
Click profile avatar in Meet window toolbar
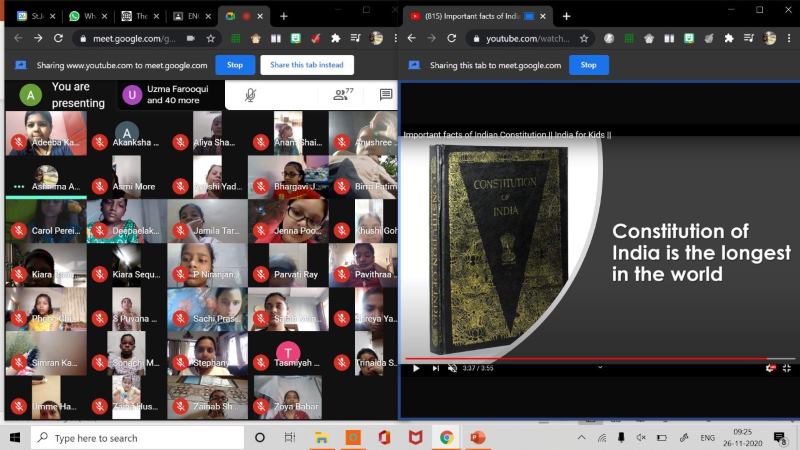pyautogui.click(x=376, y=38)
